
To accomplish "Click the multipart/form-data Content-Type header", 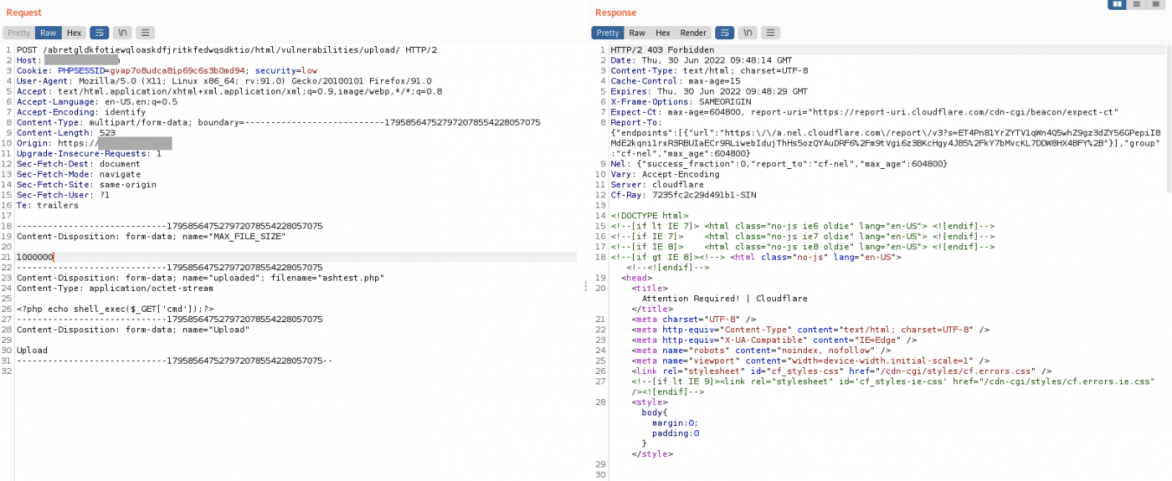I will tap(278, 122).
